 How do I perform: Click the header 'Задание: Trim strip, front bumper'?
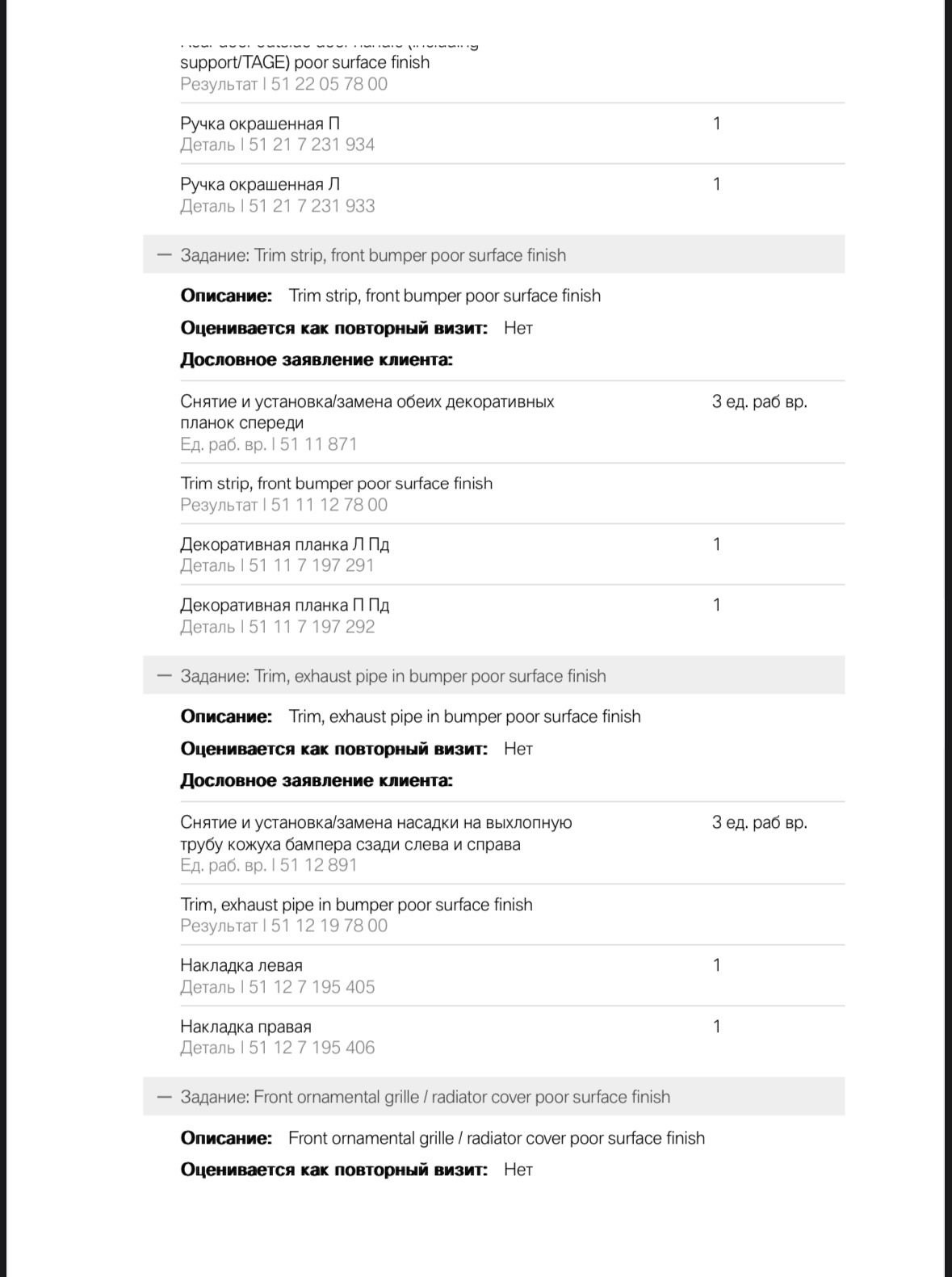(x=373, y=255)
